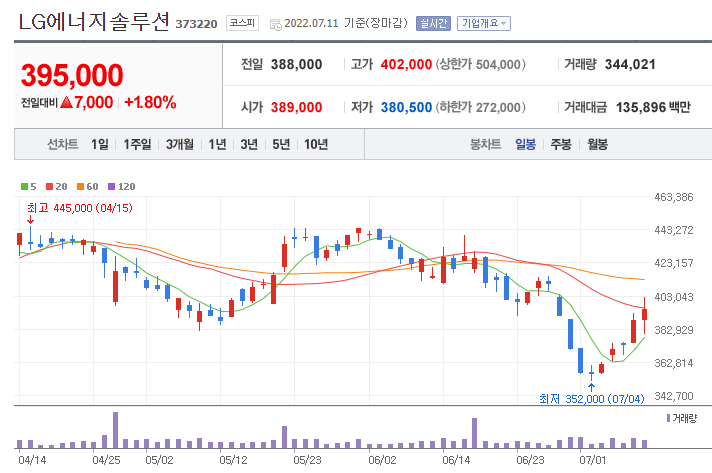The width and height of the screenshot is (712, 473).
Task: Click the +1.80% change percentage
Action: [x=150, y=103]
